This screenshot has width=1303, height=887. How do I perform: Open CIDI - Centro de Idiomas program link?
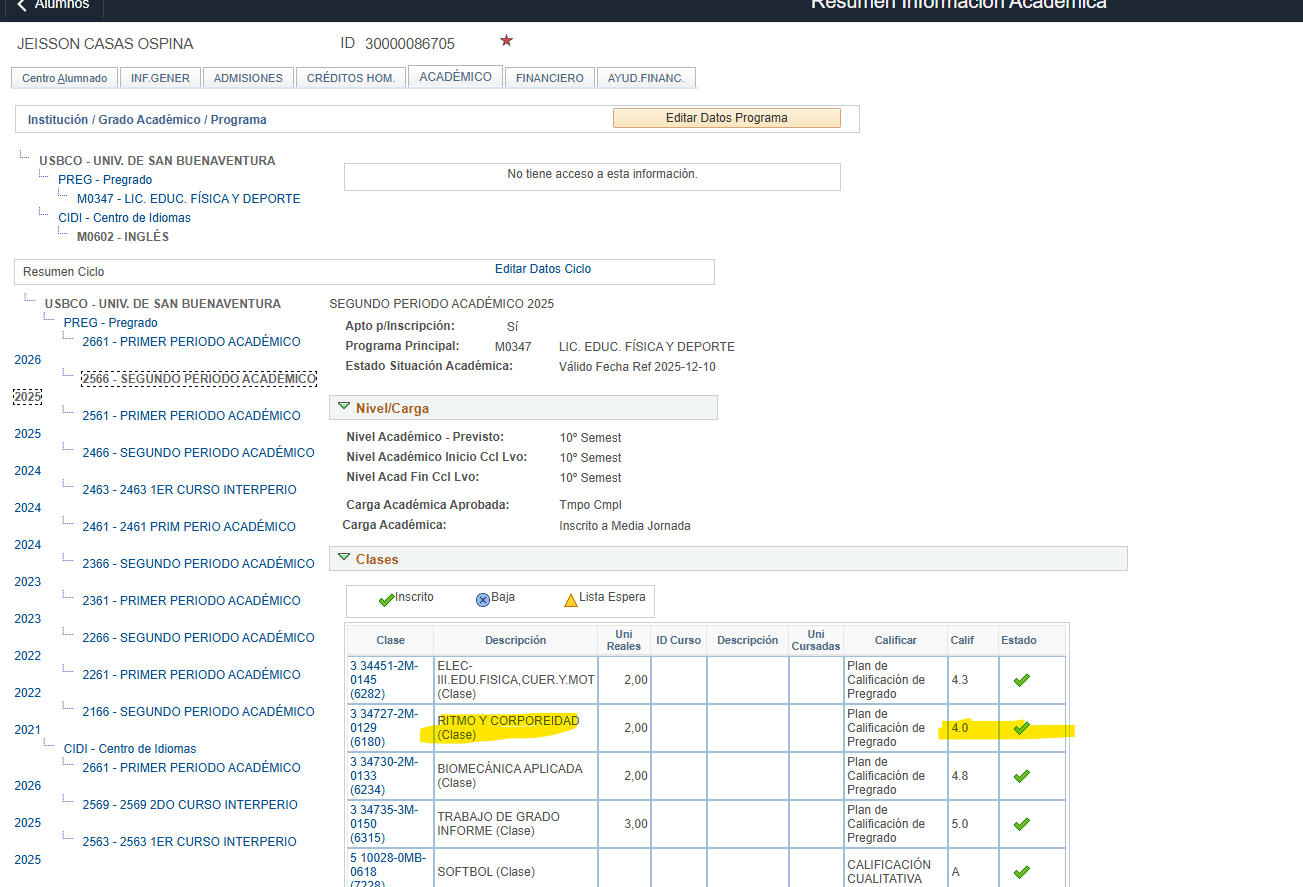(x=124, y=218)
